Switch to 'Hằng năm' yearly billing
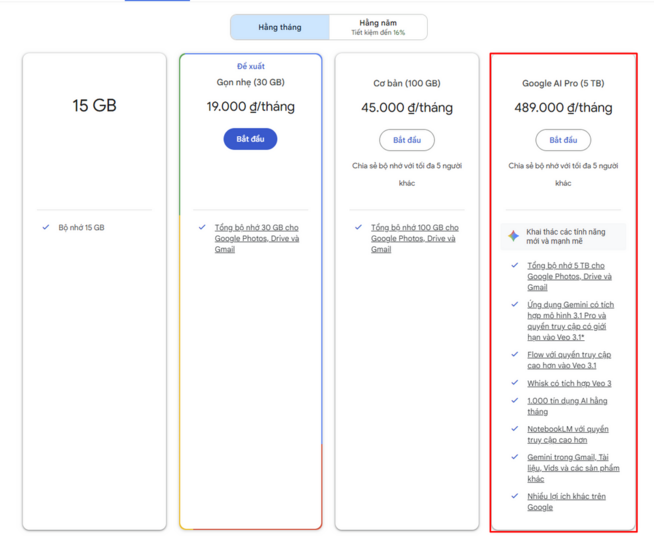 tap(377, 27)
